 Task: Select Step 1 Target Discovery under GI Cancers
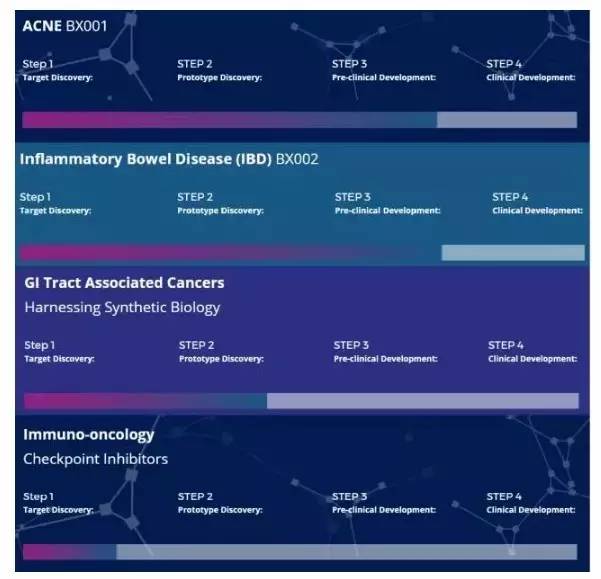coord(59,352)
